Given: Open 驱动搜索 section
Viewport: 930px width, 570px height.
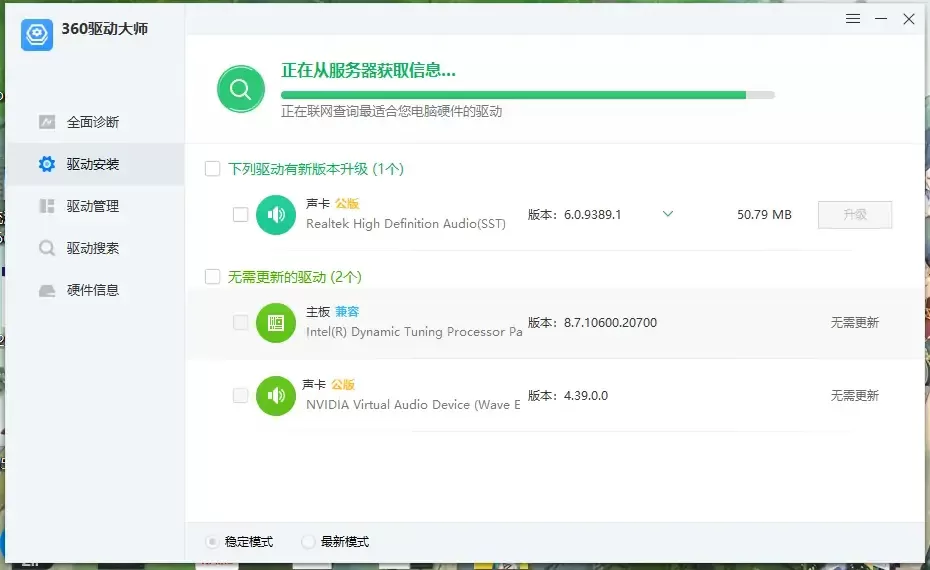Looking at the screenshot, I should click(x=95, y=248).
